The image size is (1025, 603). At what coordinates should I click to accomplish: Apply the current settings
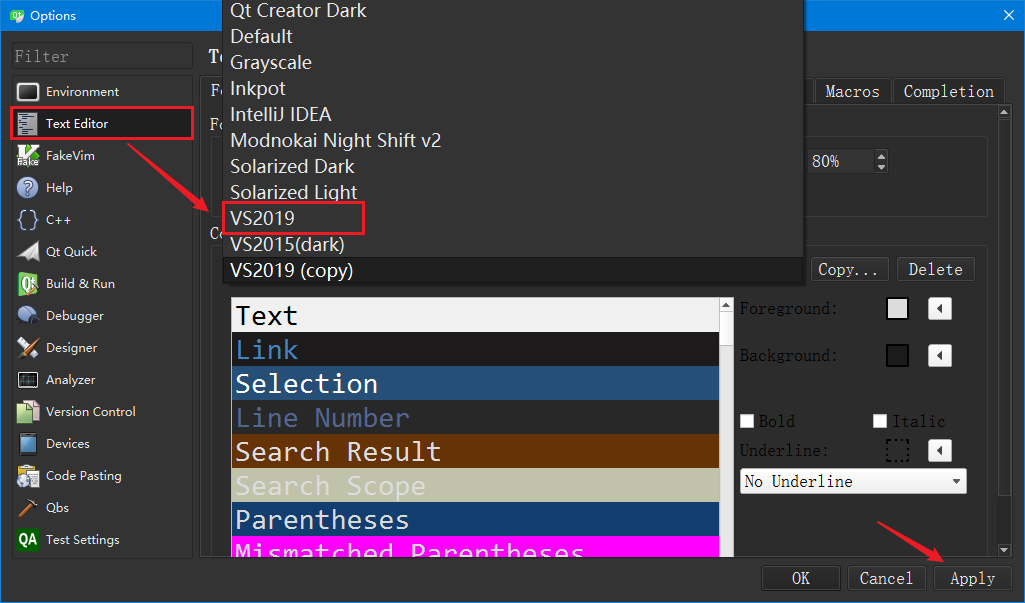click(971, 578)
